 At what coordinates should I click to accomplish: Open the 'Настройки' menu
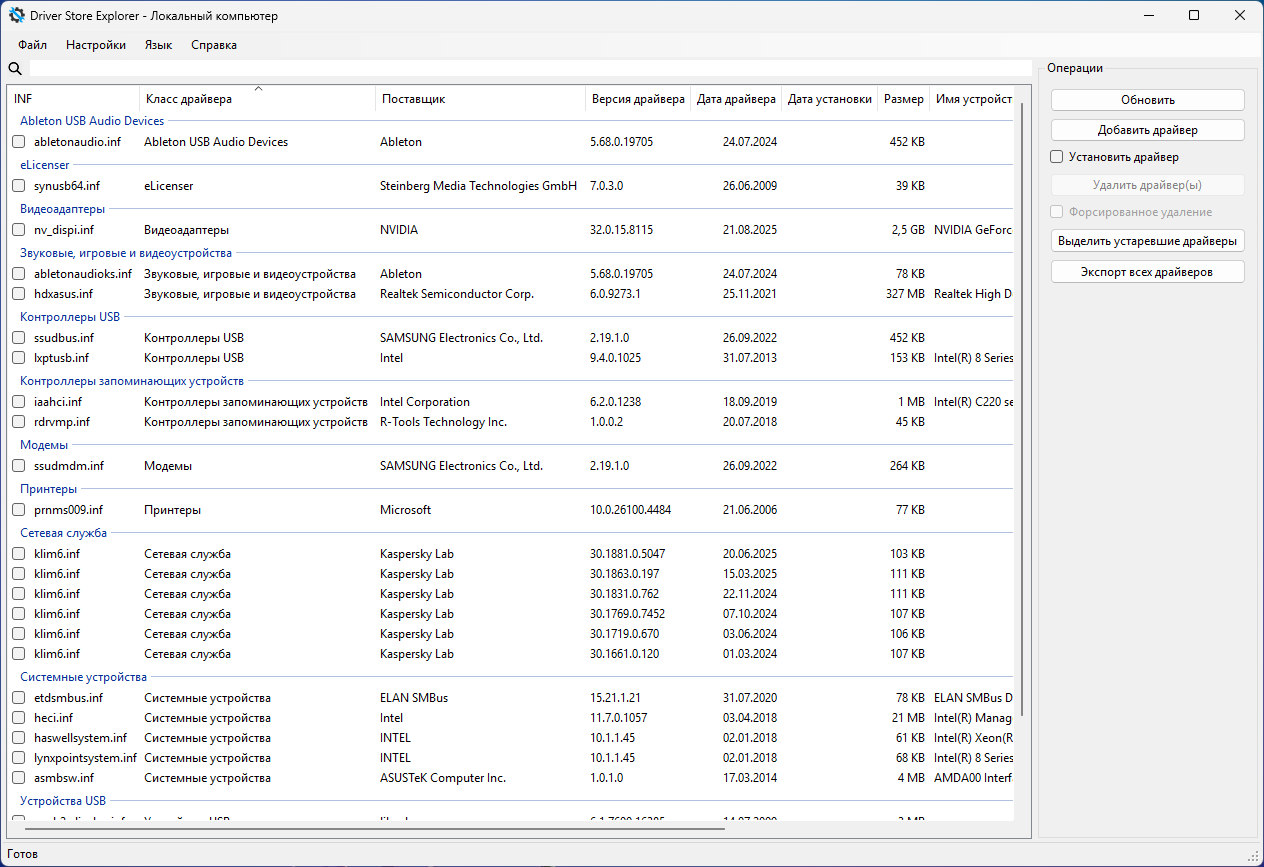pos(96,45)
